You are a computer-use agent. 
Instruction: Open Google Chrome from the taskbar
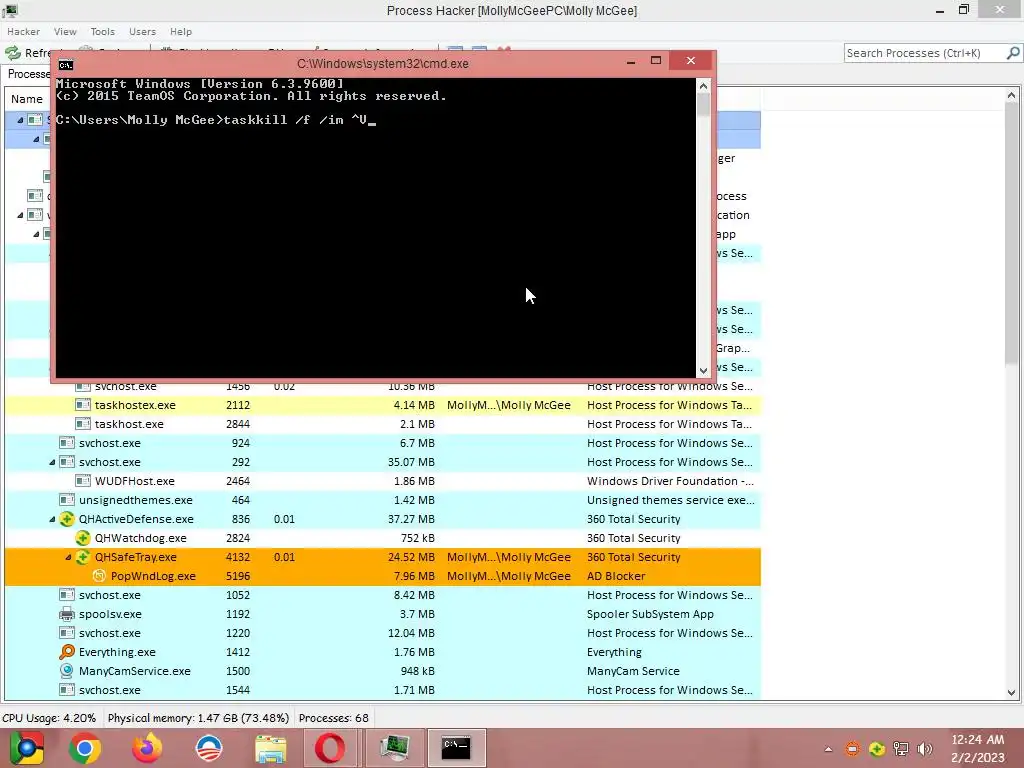(x=85, y=748)
